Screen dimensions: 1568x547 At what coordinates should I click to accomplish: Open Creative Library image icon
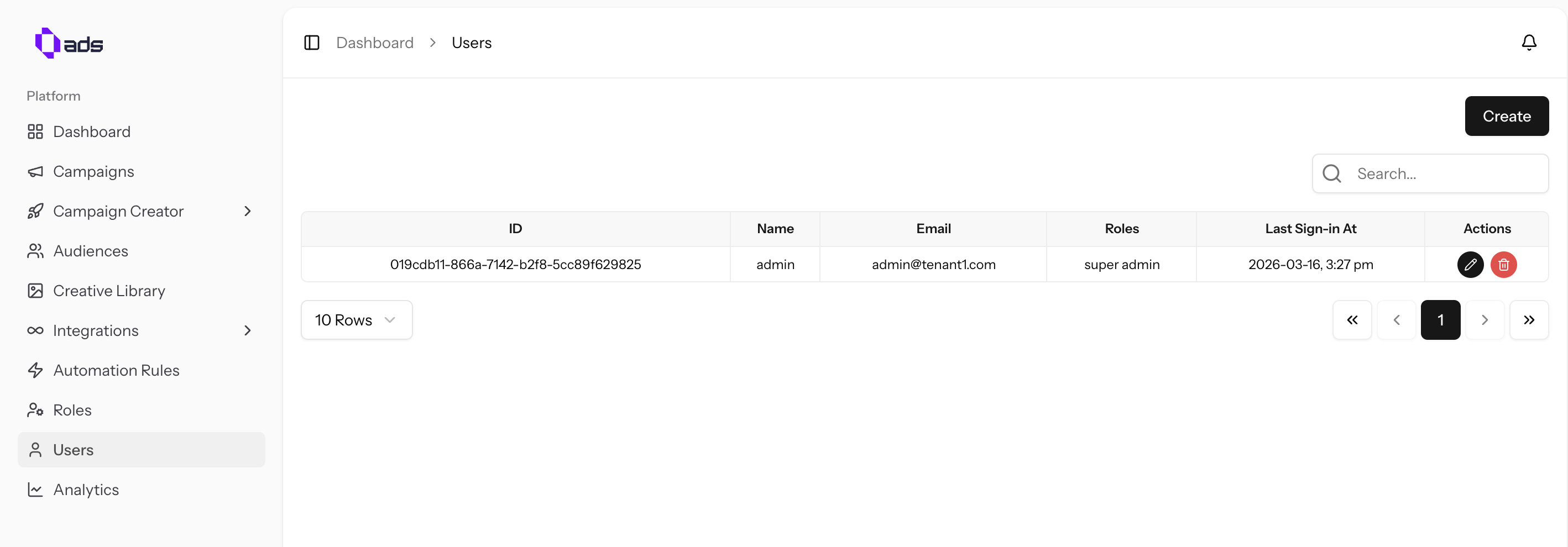click(35, 291)
